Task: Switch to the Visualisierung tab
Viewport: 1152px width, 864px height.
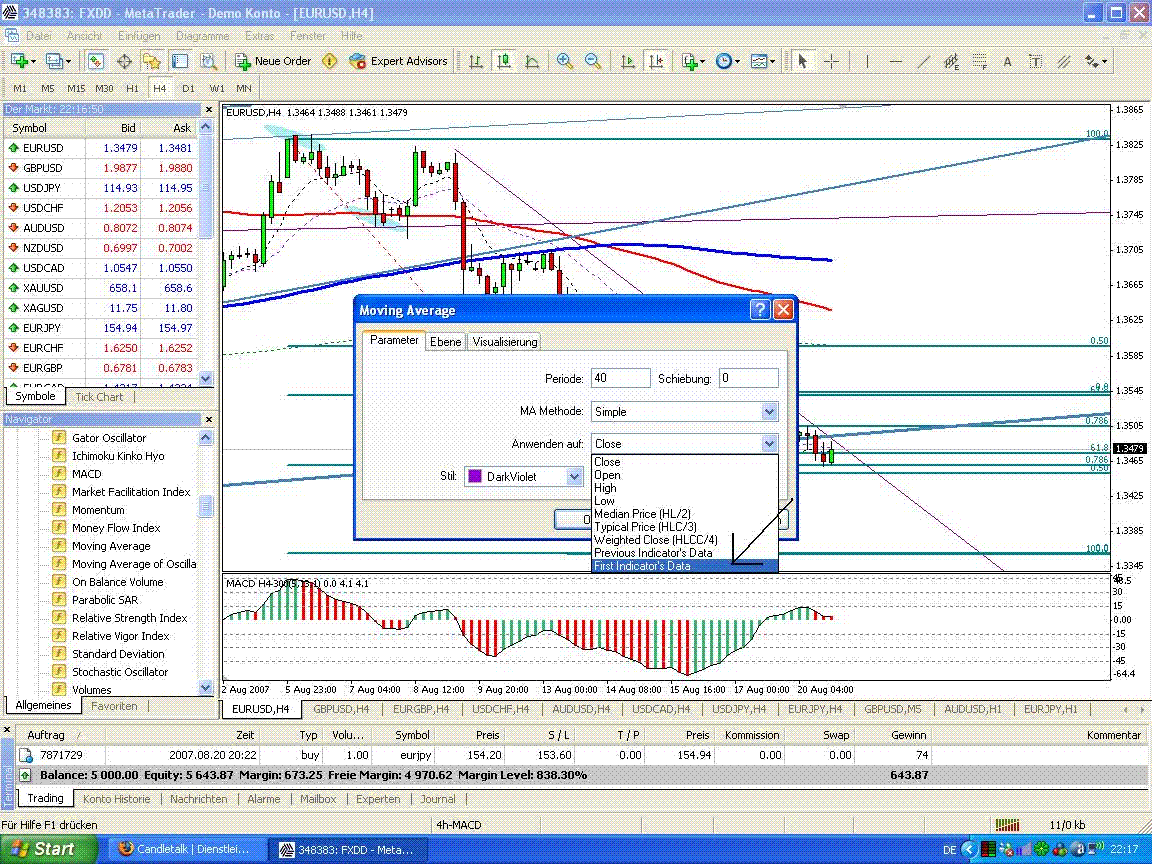Action: tap(505, 342)
